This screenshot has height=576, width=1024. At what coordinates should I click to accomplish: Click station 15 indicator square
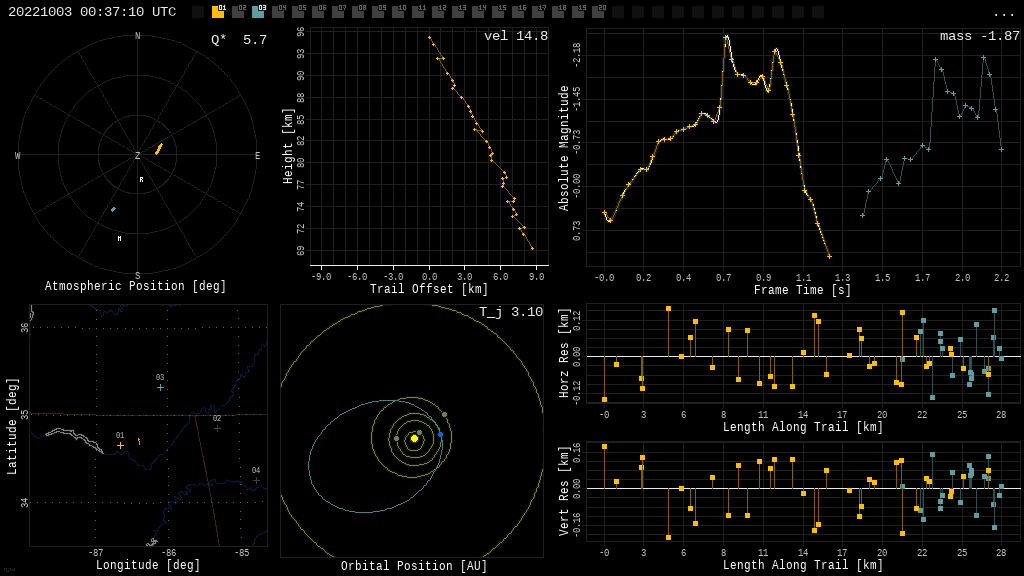point(498,12)
